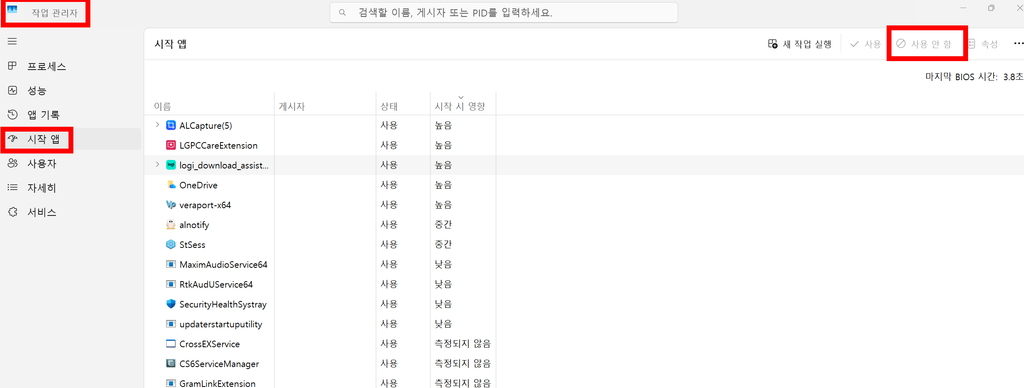Open Properties (속성) from the toolbar

pos(983,44)
